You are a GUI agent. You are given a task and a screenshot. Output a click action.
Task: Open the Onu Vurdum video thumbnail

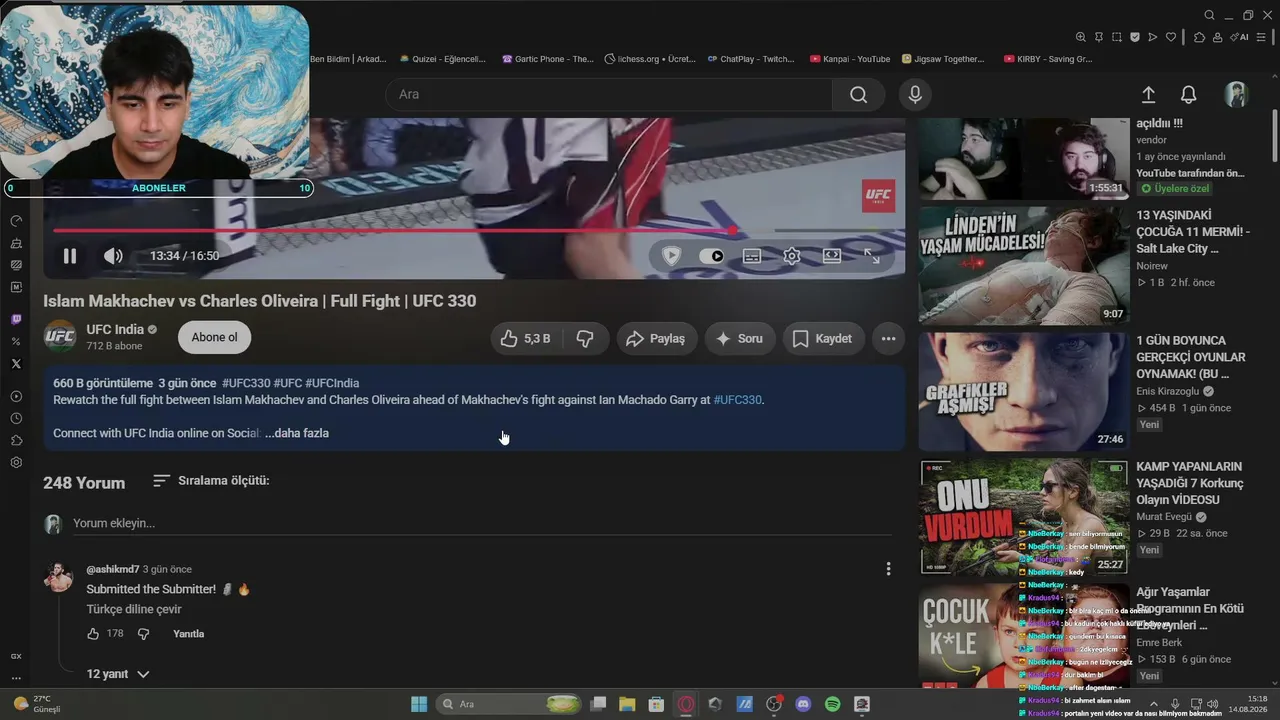[1024, 517]
